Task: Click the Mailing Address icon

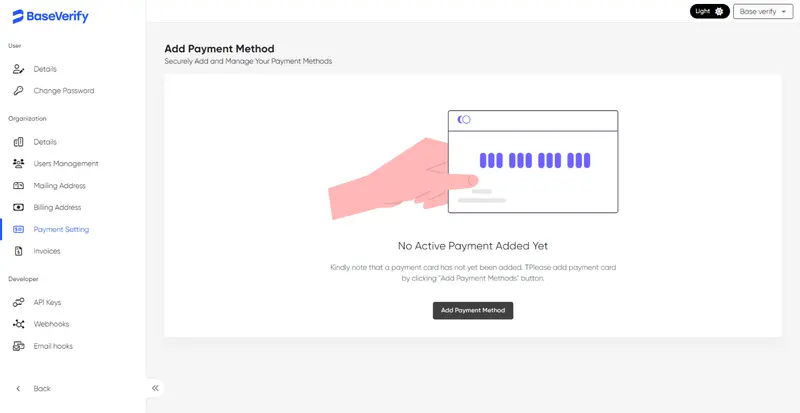Action: [x=18, y=186]
